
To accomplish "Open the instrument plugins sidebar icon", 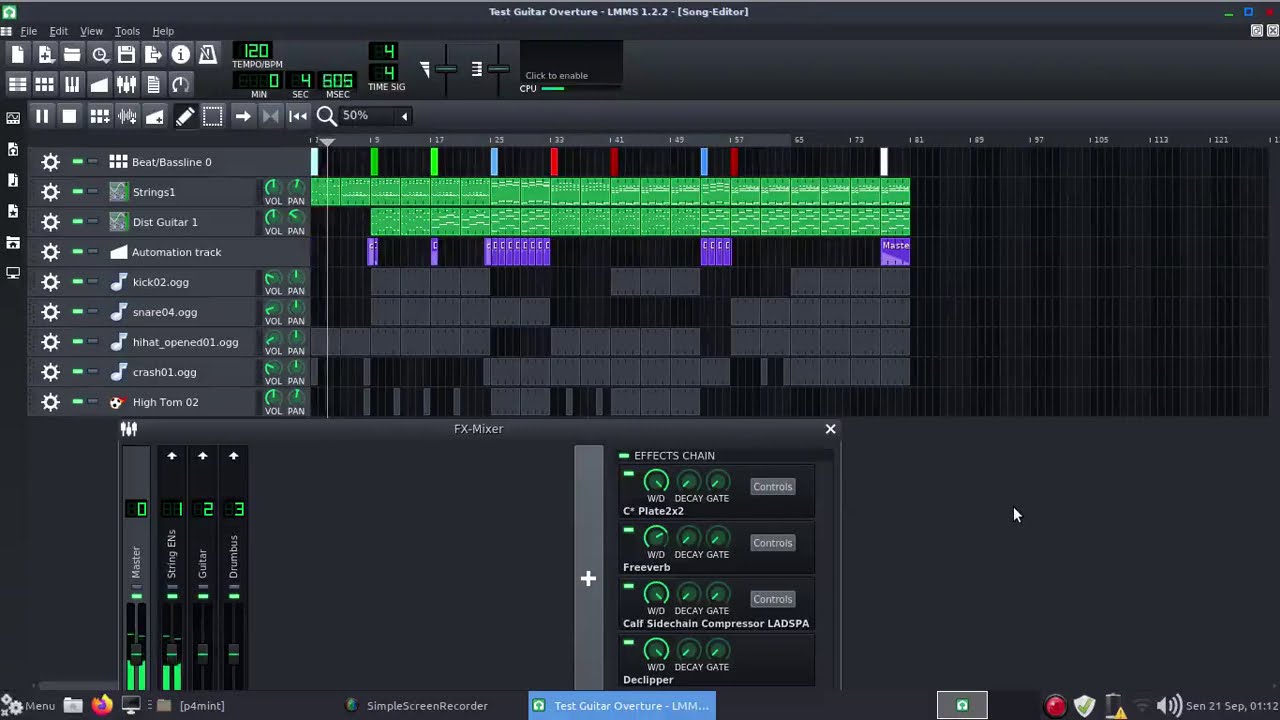I will coord(13,118).
